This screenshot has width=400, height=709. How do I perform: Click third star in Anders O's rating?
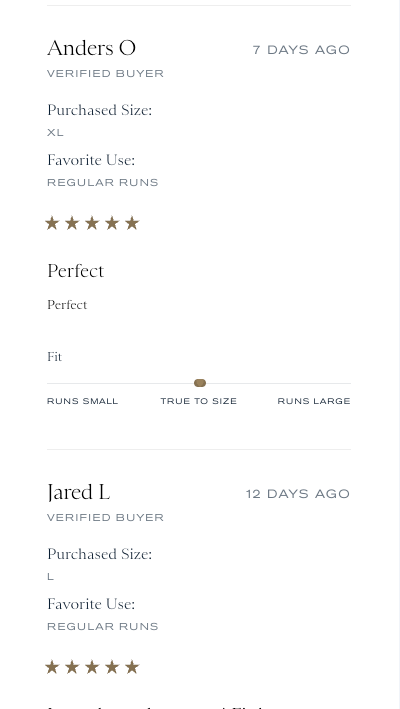point(92,223)
